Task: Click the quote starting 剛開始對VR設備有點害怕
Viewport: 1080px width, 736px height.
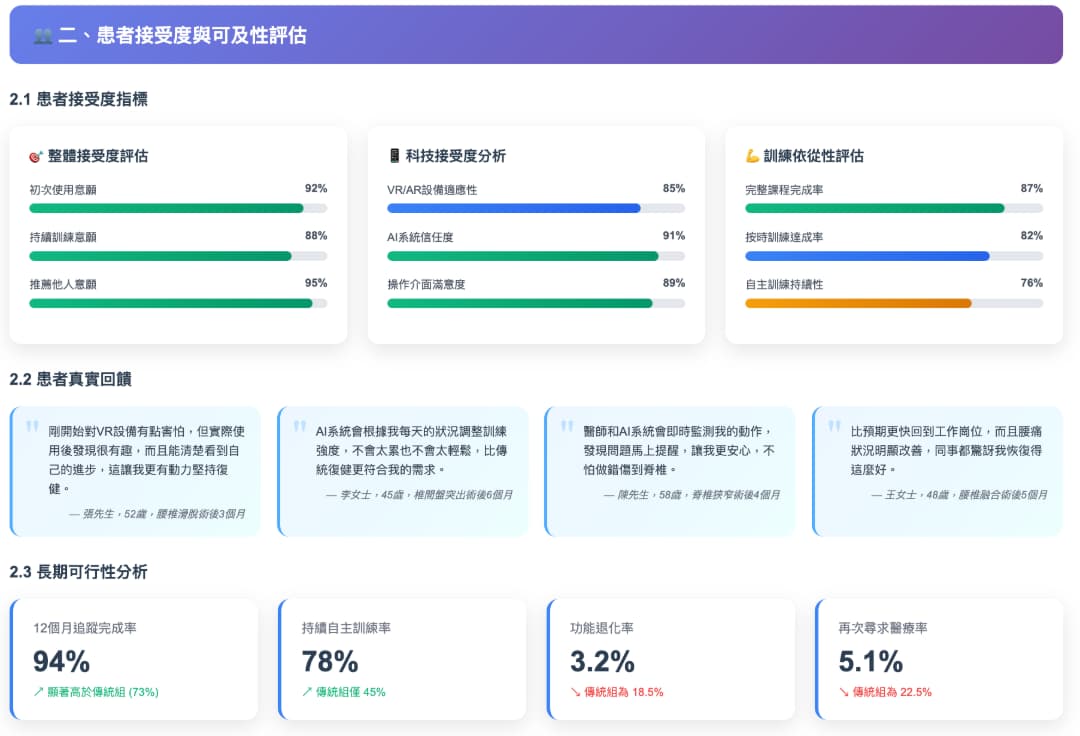Action: point(147,460)
